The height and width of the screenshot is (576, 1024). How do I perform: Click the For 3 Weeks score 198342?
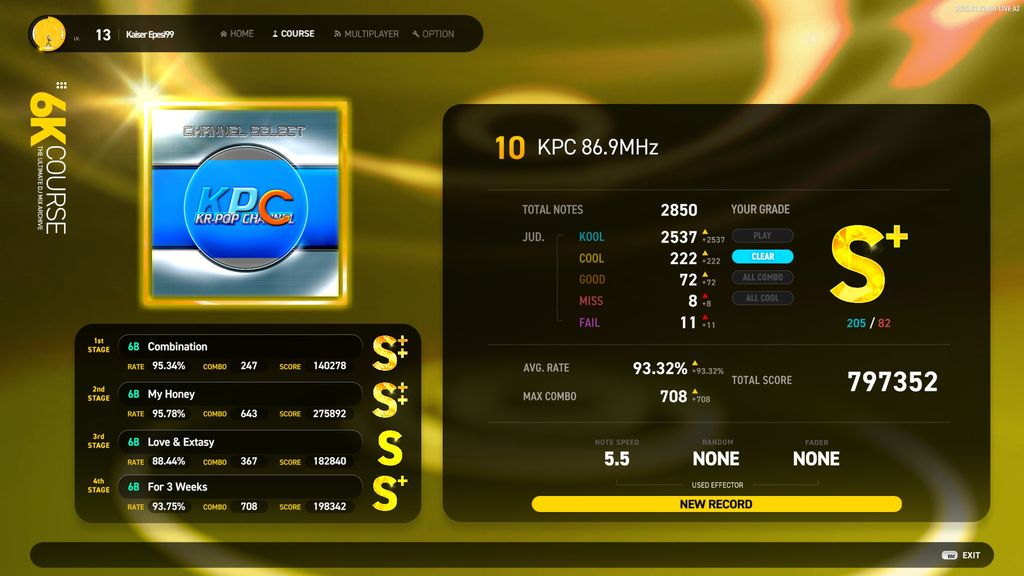[330, 506]
